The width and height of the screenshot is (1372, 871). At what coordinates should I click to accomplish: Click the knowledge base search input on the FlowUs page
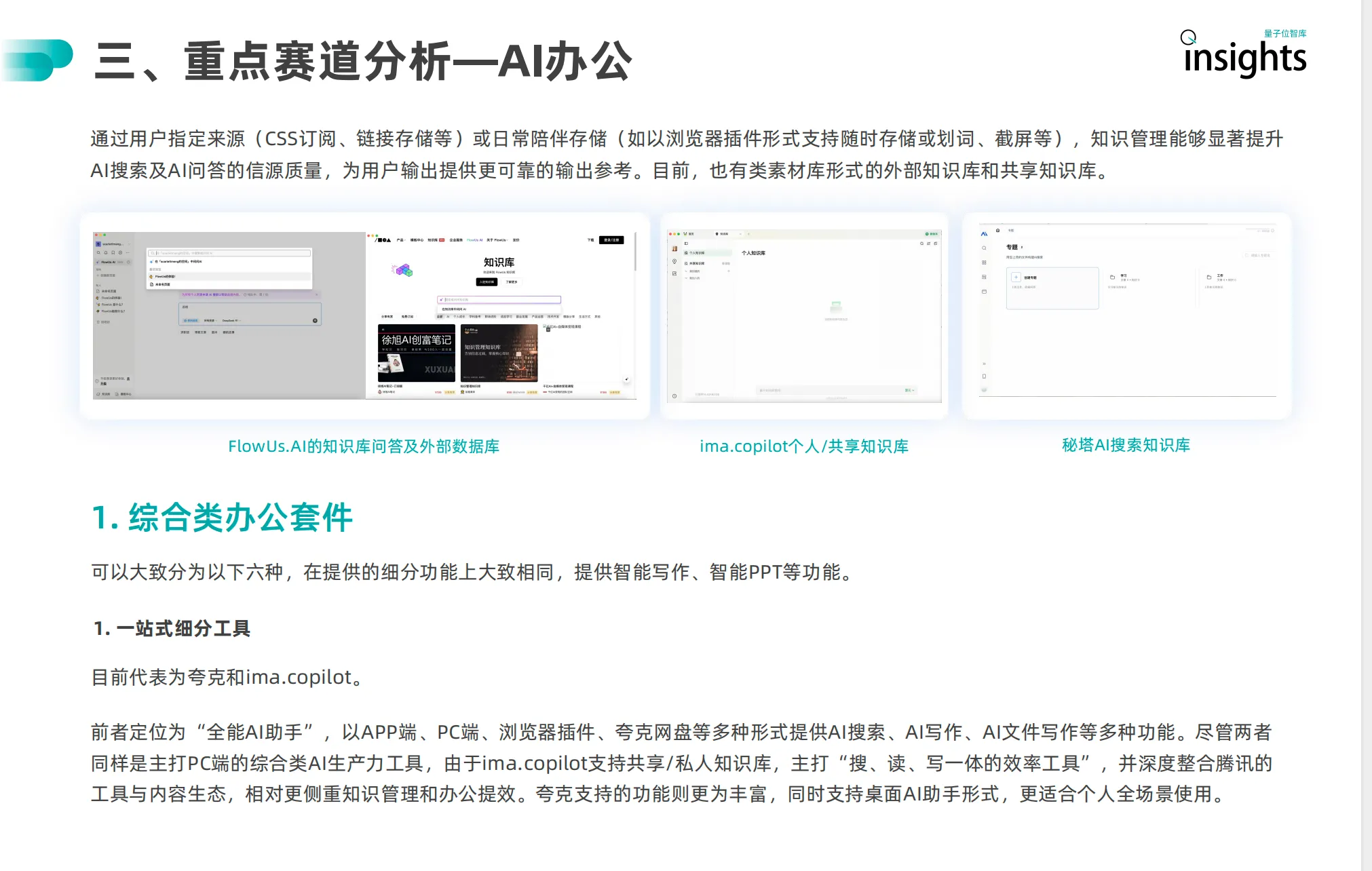pos(499,300)
